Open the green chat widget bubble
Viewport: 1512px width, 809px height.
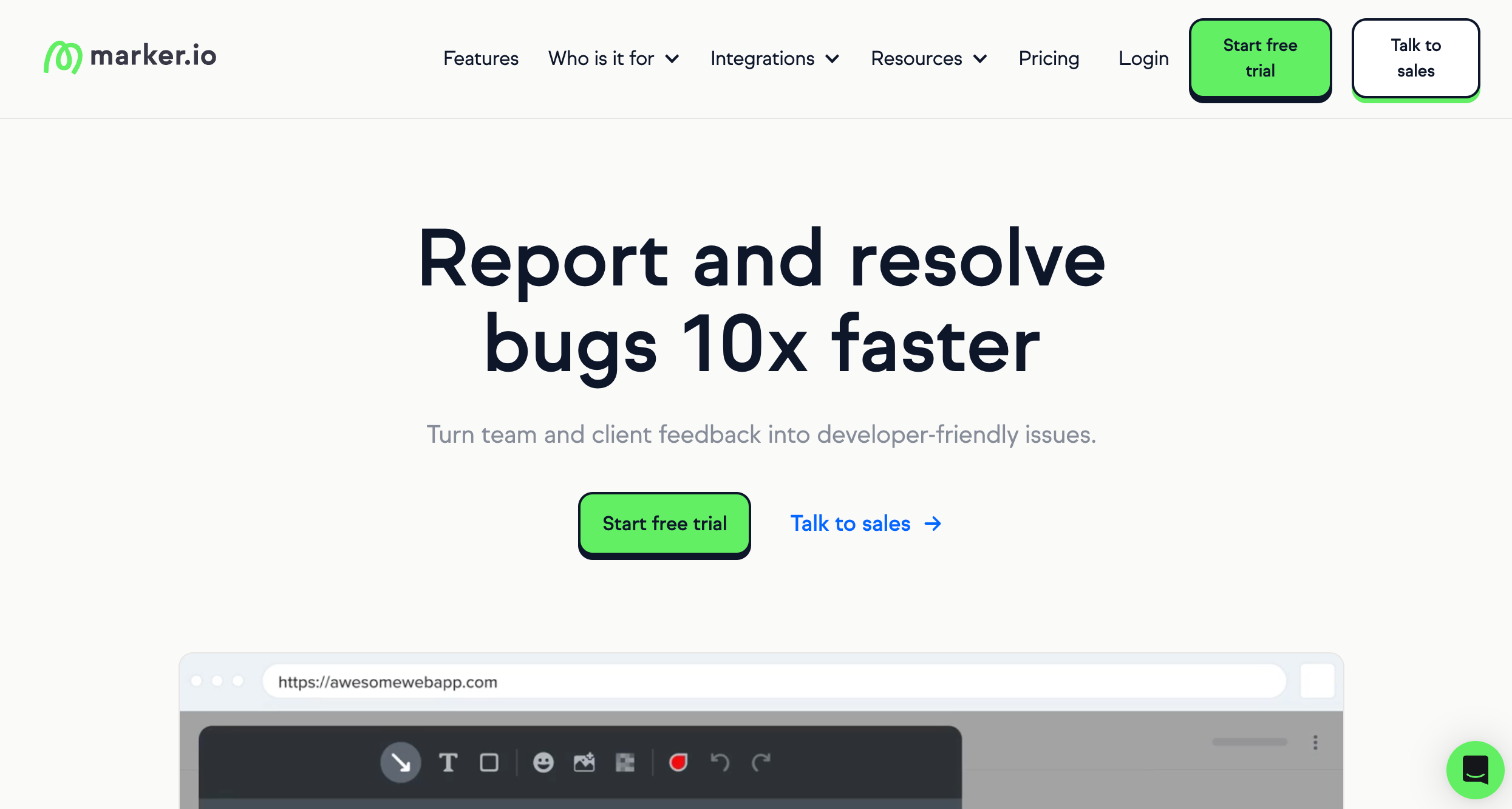(1475, 770)
